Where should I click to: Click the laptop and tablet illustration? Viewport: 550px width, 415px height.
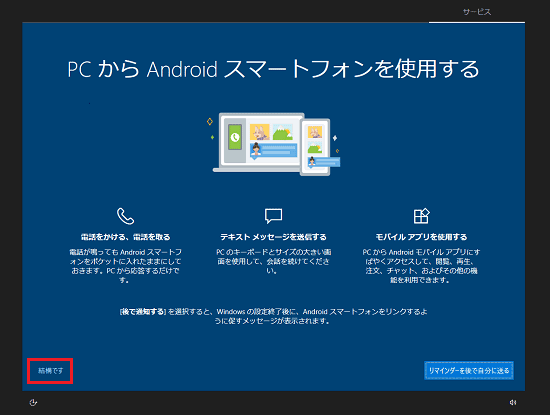coord(275,144)
